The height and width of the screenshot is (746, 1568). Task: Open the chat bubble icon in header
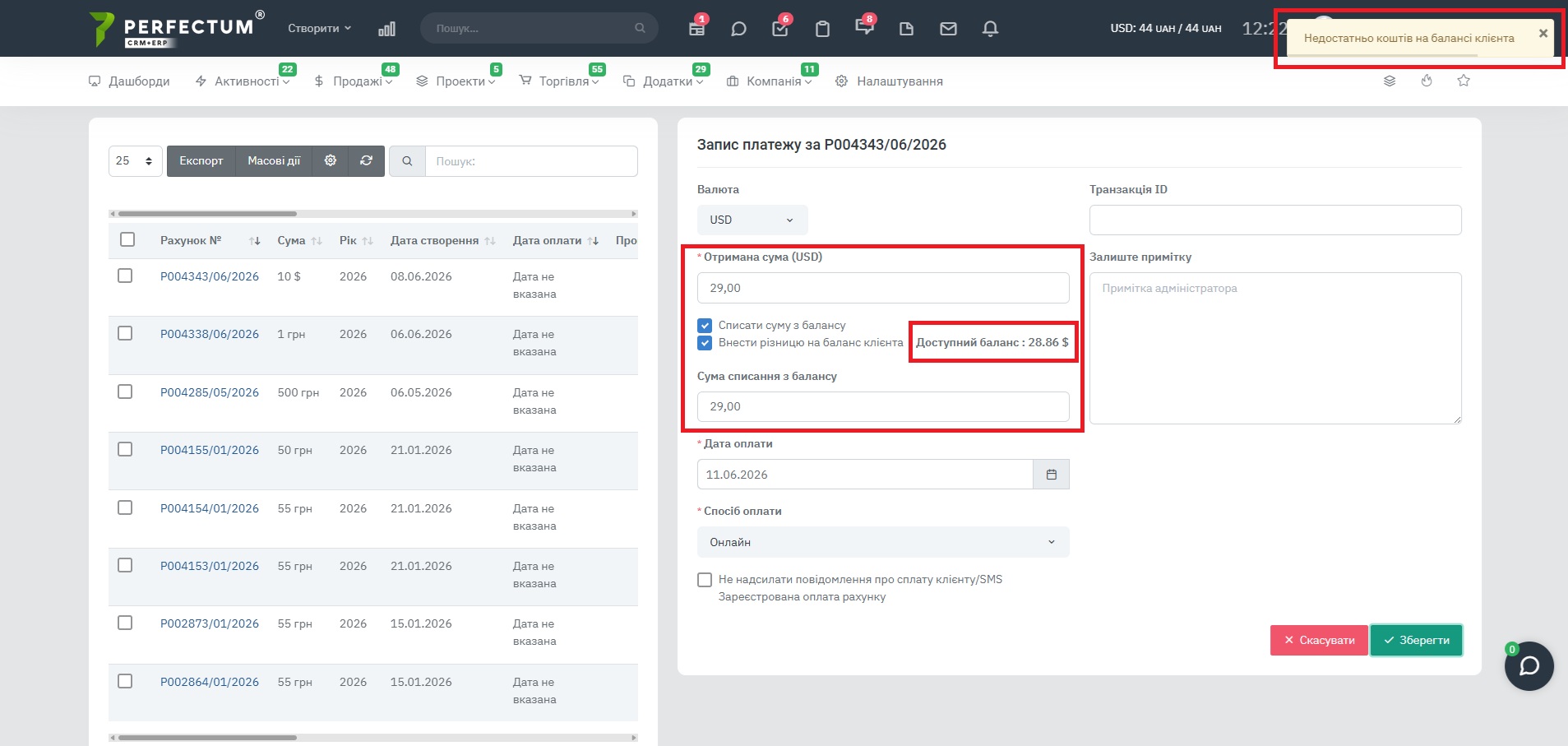pos(738,29)
